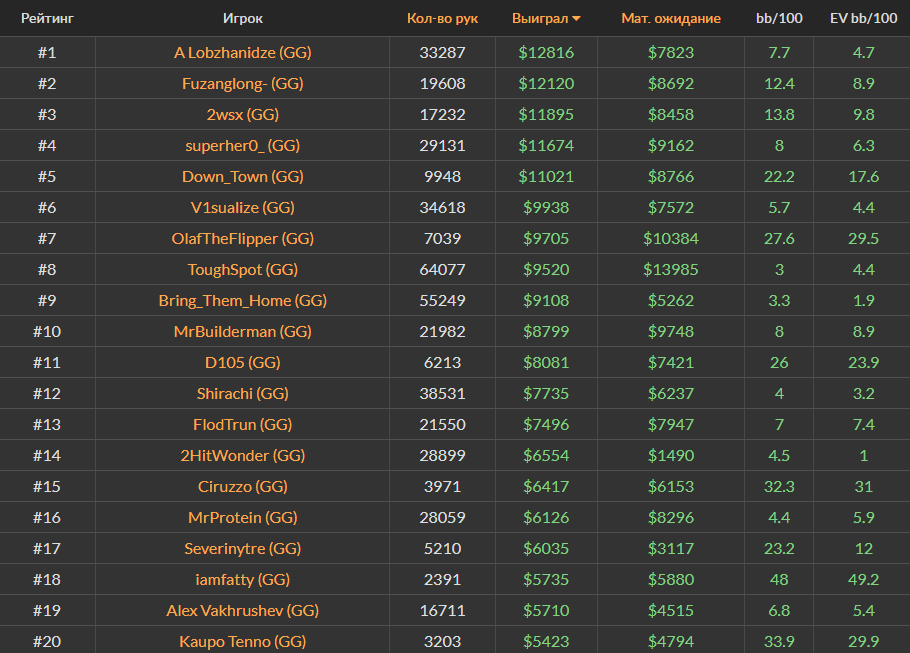Click the EV bb/100 column header

coord(862,18)
